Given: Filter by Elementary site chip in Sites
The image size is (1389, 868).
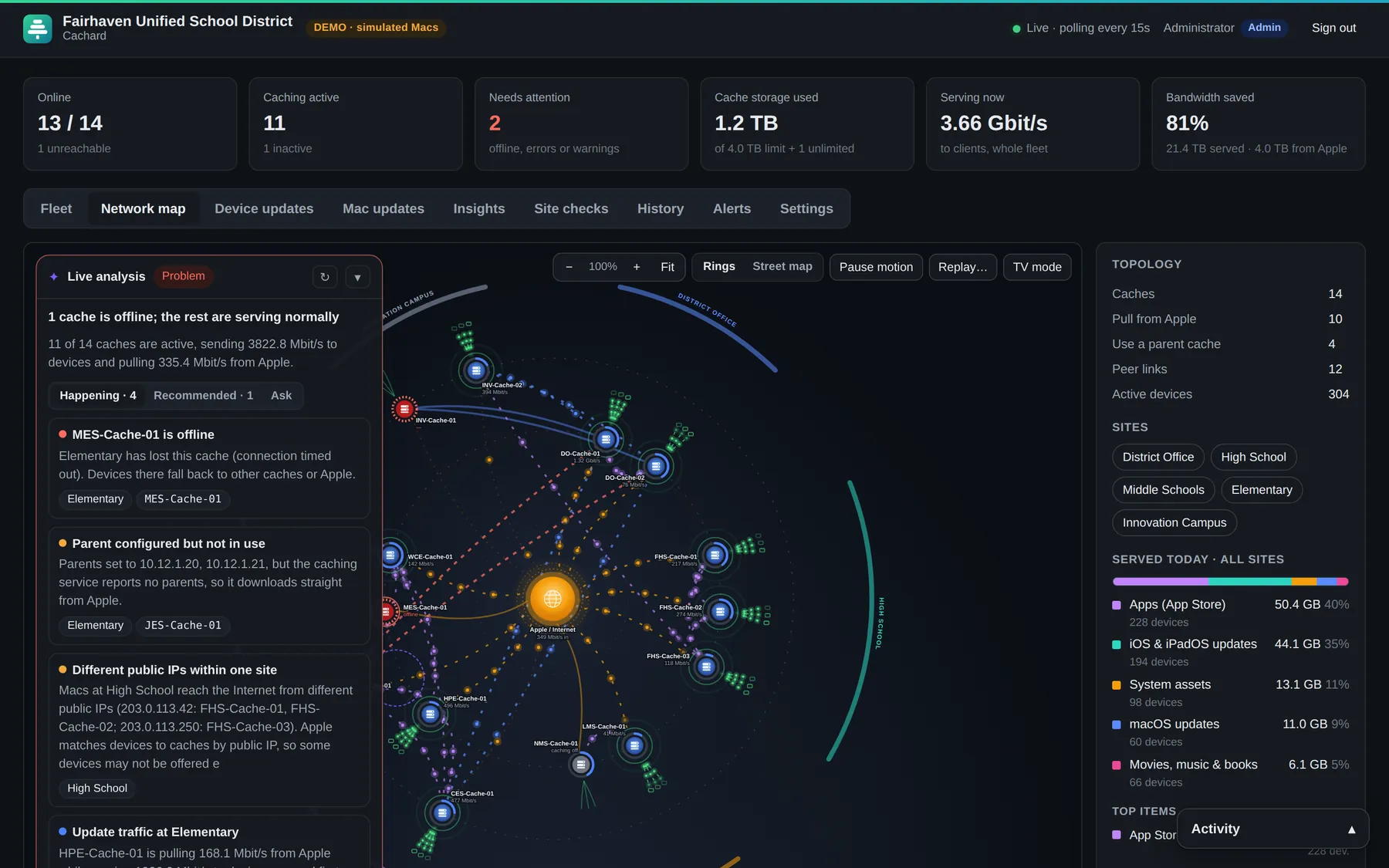Looking at the screenshot, I should tap(1262, 490).
